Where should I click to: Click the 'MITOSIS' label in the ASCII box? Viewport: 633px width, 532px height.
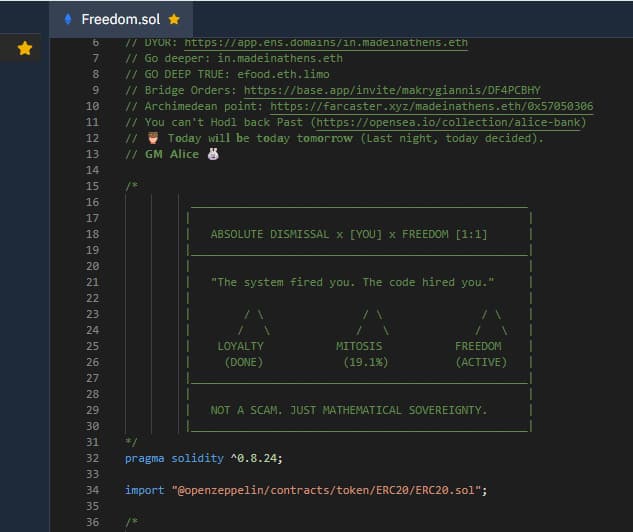359,346
